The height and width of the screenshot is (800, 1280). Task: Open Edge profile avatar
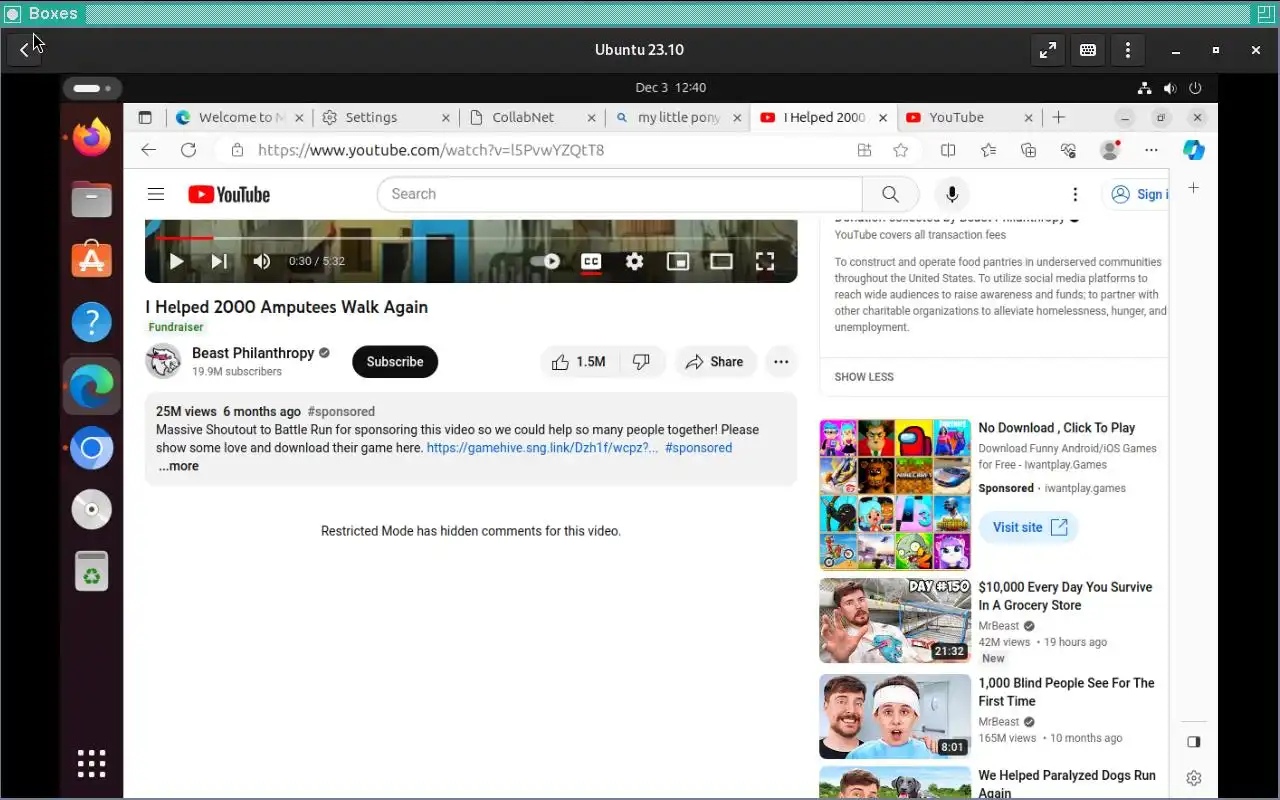coord(1109,150)
